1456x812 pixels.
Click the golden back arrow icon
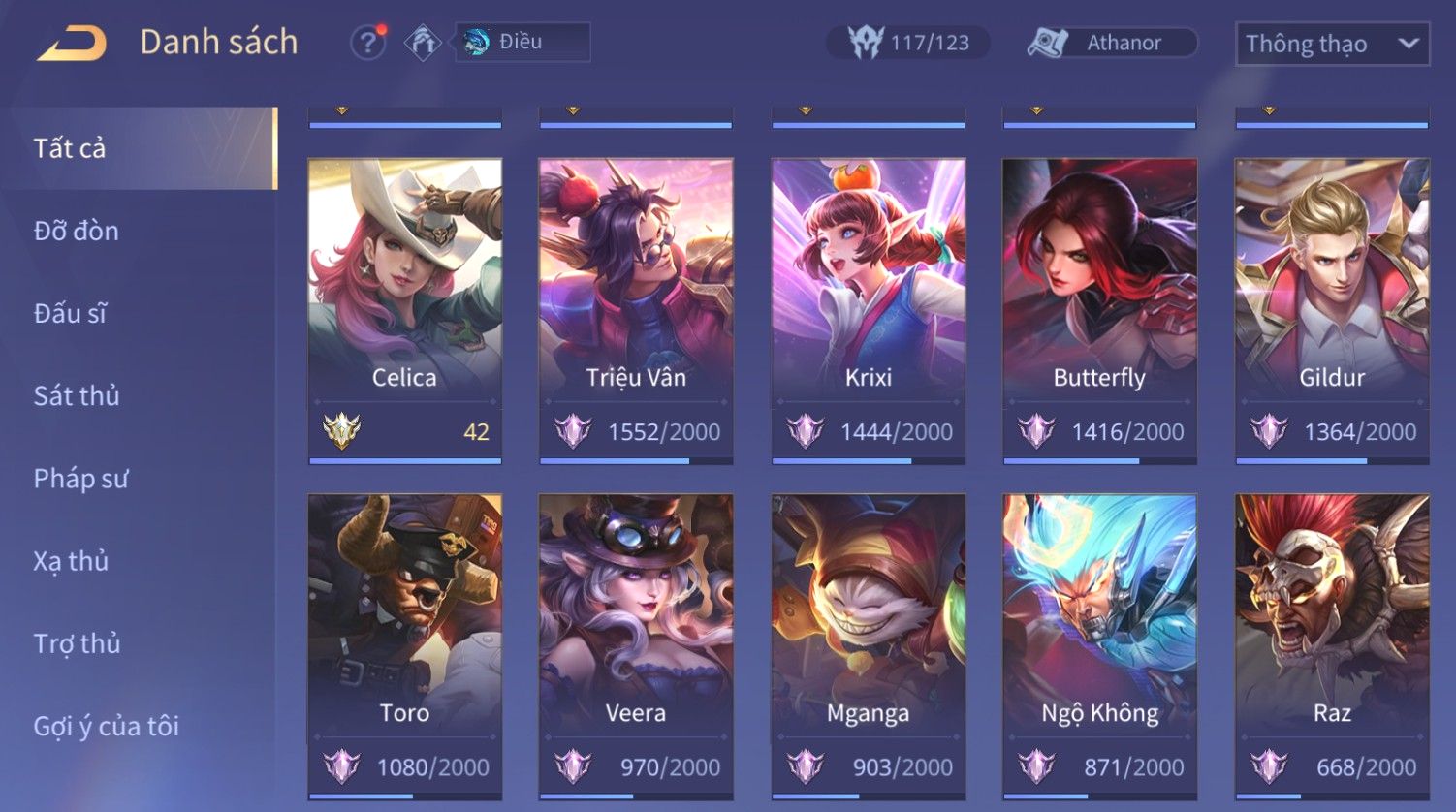[x=72, y=44]
